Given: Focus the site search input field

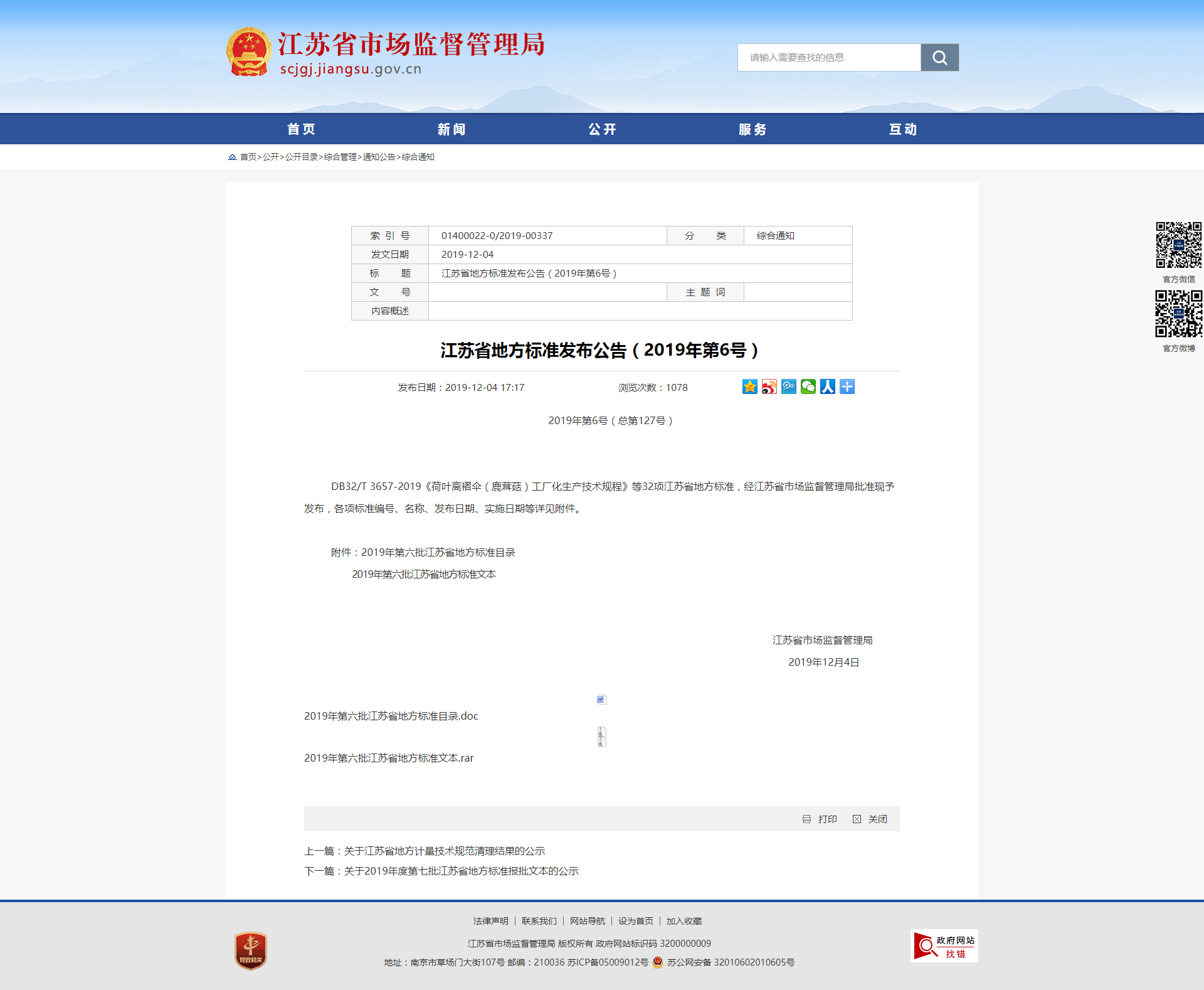Looking at the screenshot, I should 829,58.
